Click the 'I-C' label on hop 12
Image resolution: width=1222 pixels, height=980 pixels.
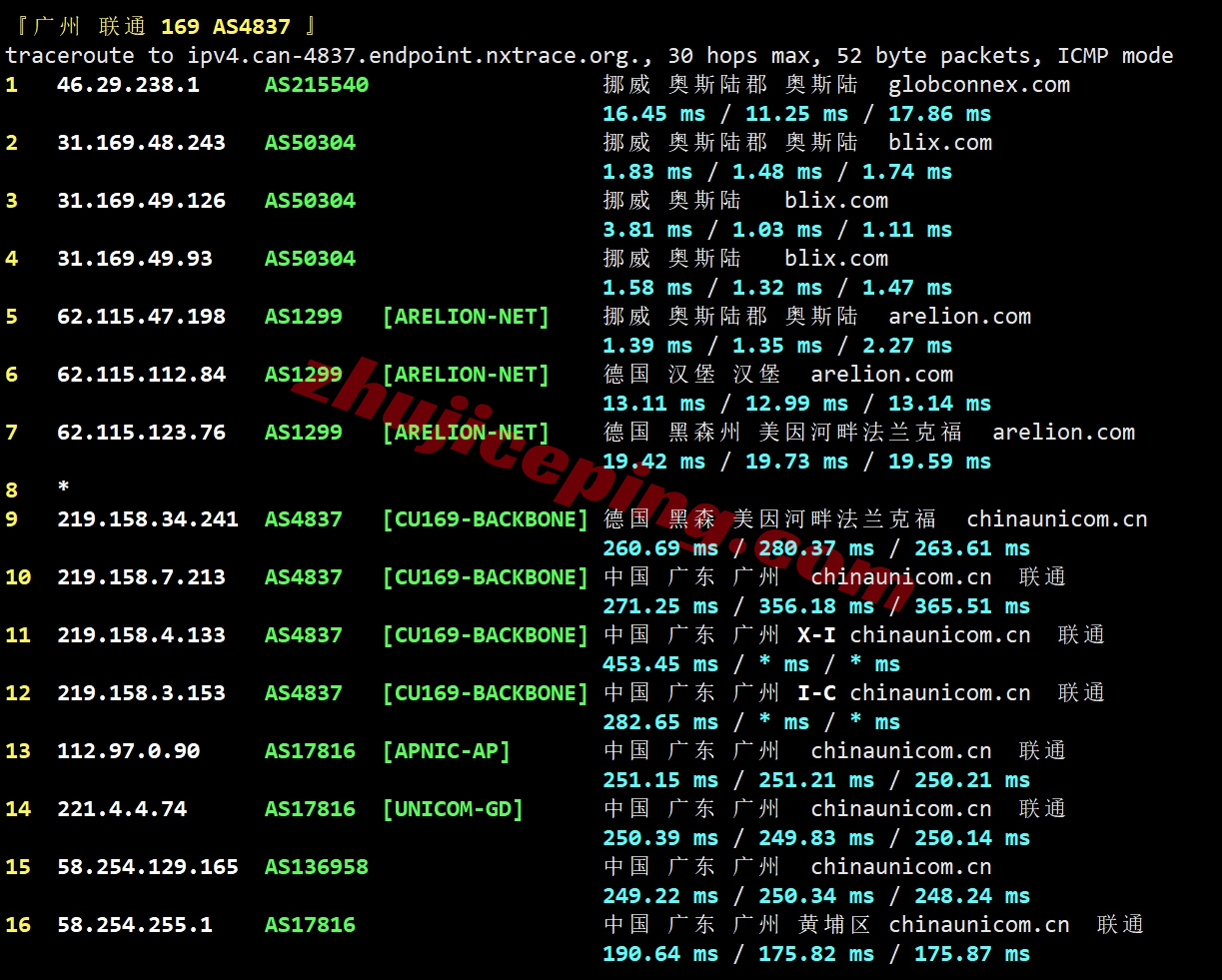pyautogui.click(x=816, y=693)
